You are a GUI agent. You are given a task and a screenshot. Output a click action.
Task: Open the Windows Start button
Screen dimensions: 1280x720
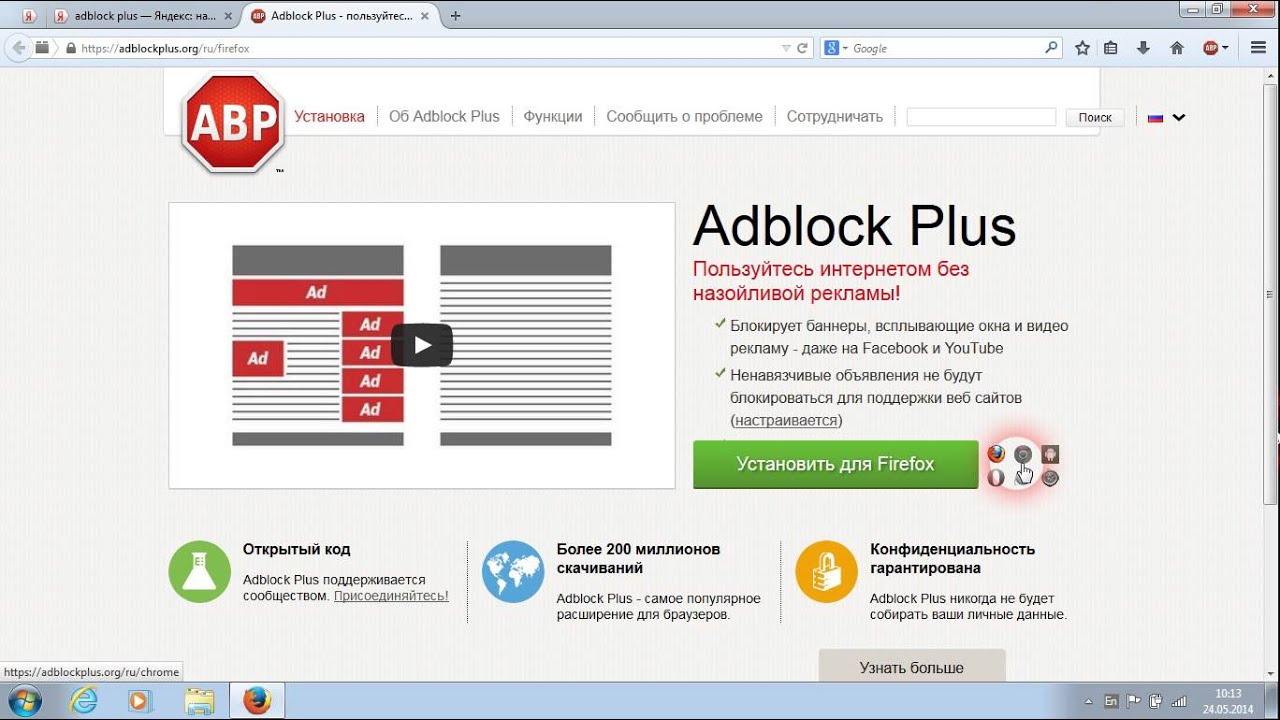[x=24, y=701]
